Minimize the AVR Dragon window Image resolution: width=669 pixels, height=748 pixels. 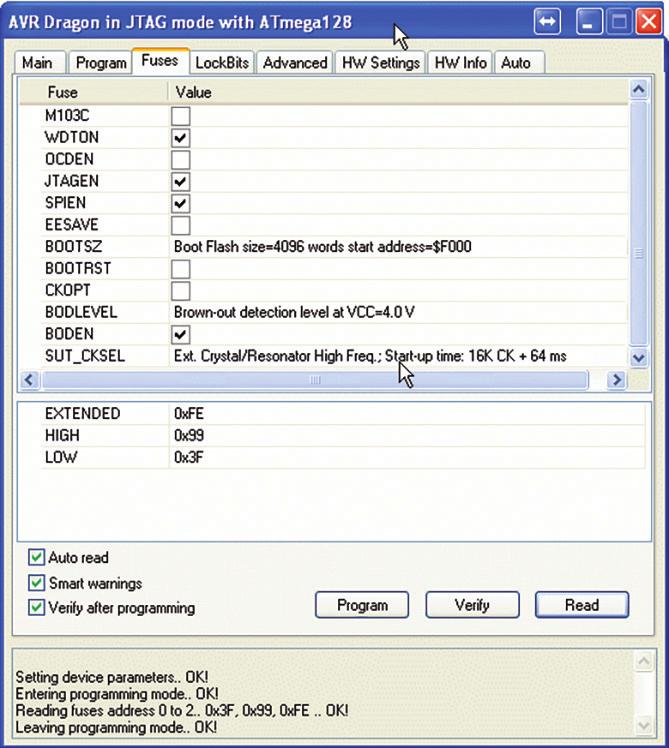(x=589, y=21)
